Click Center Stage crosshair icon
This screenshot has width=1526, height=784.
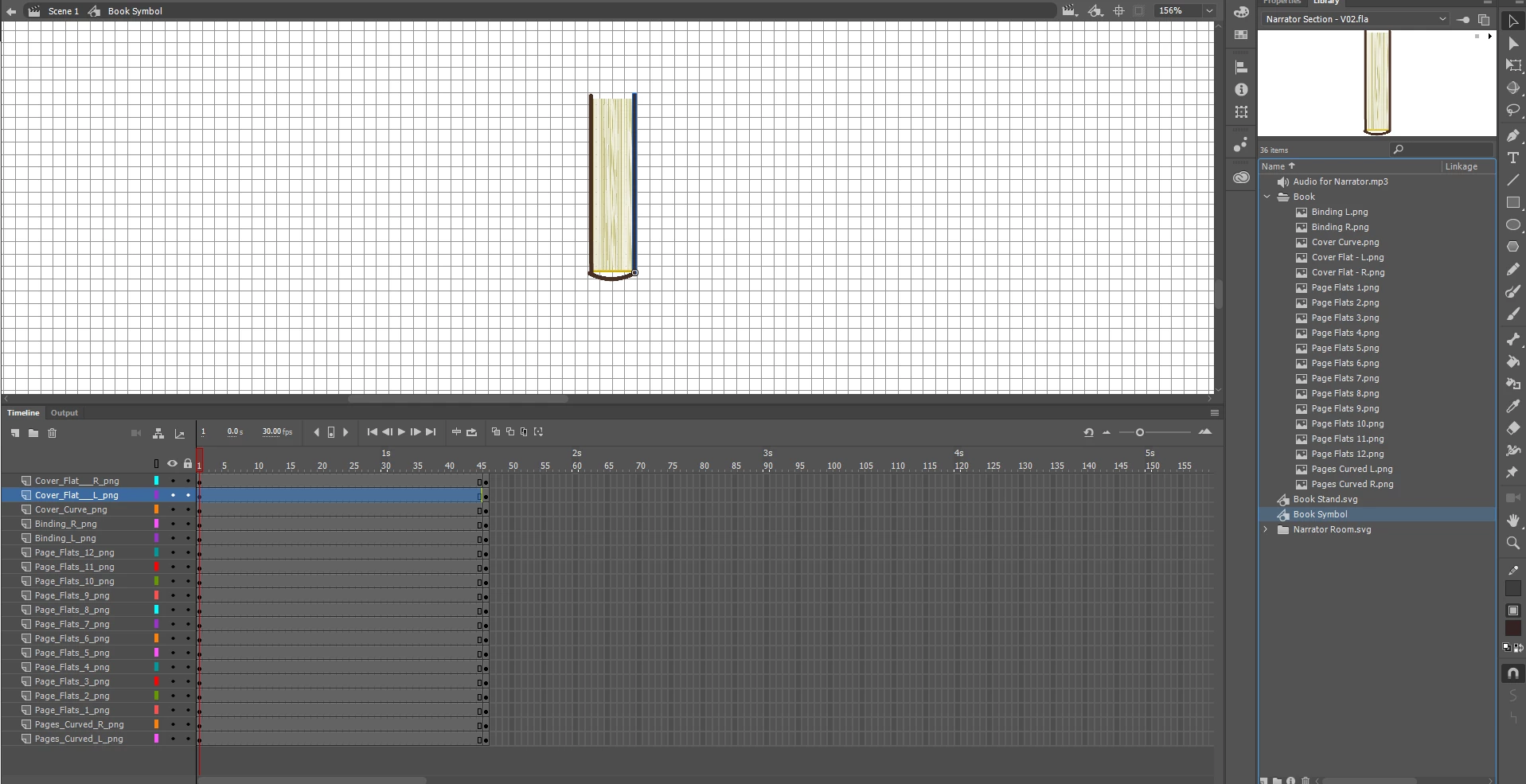pyautogui.click(x=1118, y=11)
